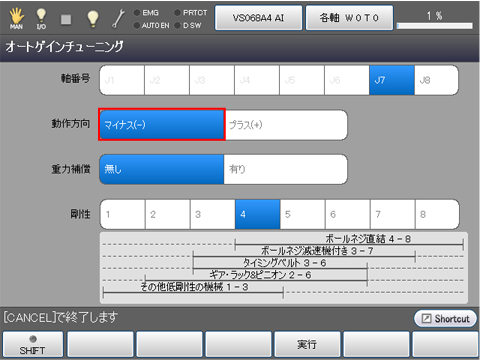Open the wrench settings icon
The height and width of the screenshot is (360, 480).
(x=118, y=18)
